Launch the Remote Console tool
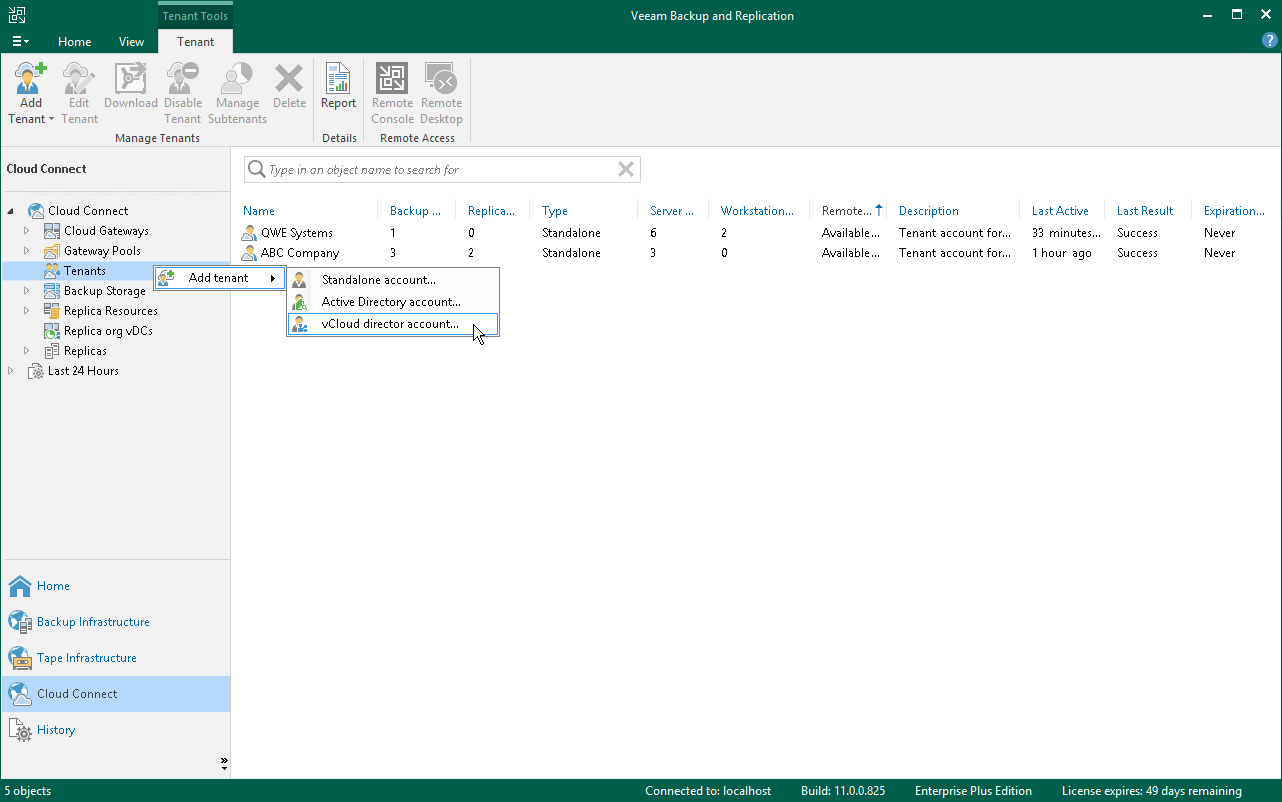The height and width of the screenshot is (802, 1282). coord(392,93)
